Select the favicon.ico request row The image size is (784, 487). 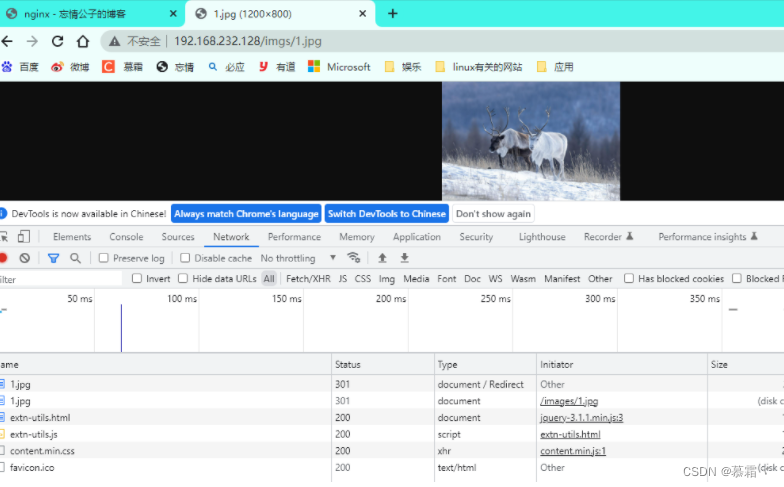pos(392,468)
